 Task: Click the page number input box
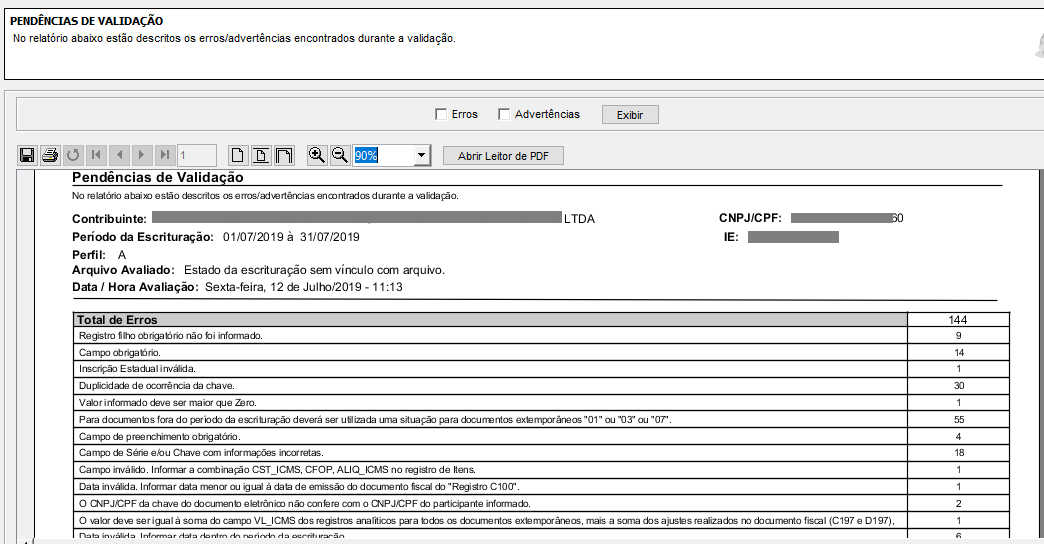197,155
